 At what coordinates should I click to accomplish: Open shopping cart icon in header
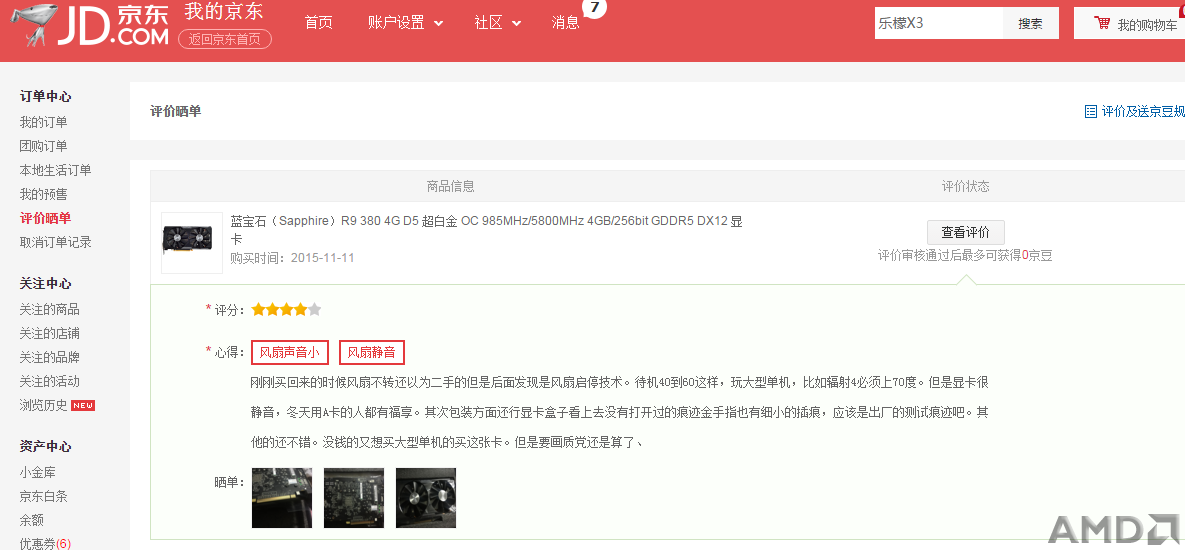coord(1102,23)
